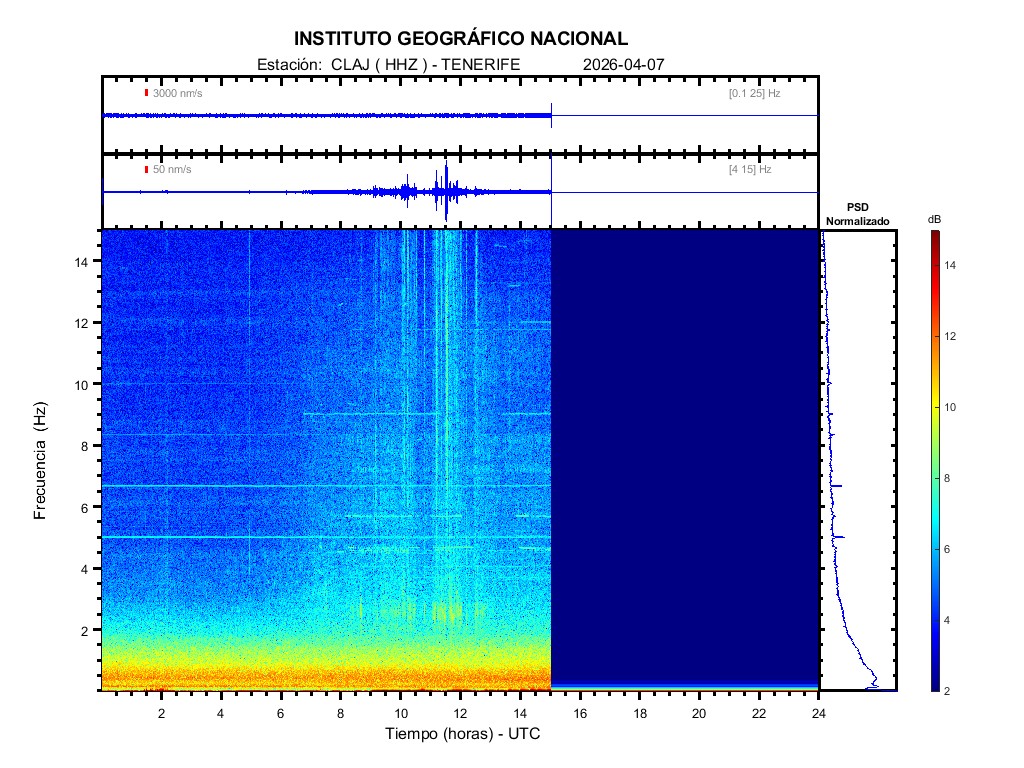The height and width of the screenshot is (768, 1024).
Task: Click the Frecuencia (Hz) axis label
Action: pyautogui.click(x=41, y=461)
